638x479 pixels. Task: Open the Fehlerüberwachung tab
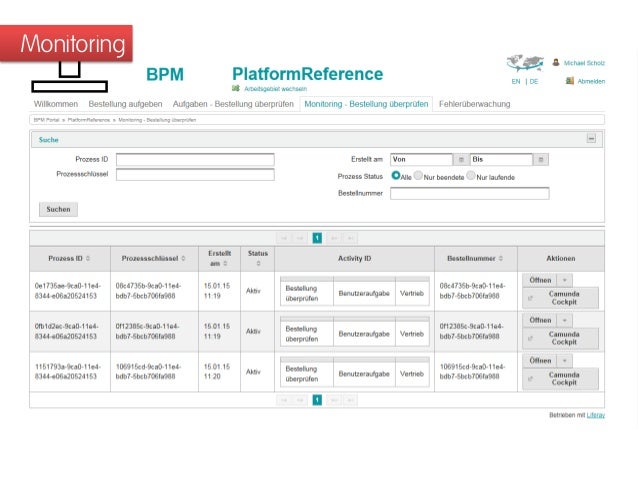point(474,104)
